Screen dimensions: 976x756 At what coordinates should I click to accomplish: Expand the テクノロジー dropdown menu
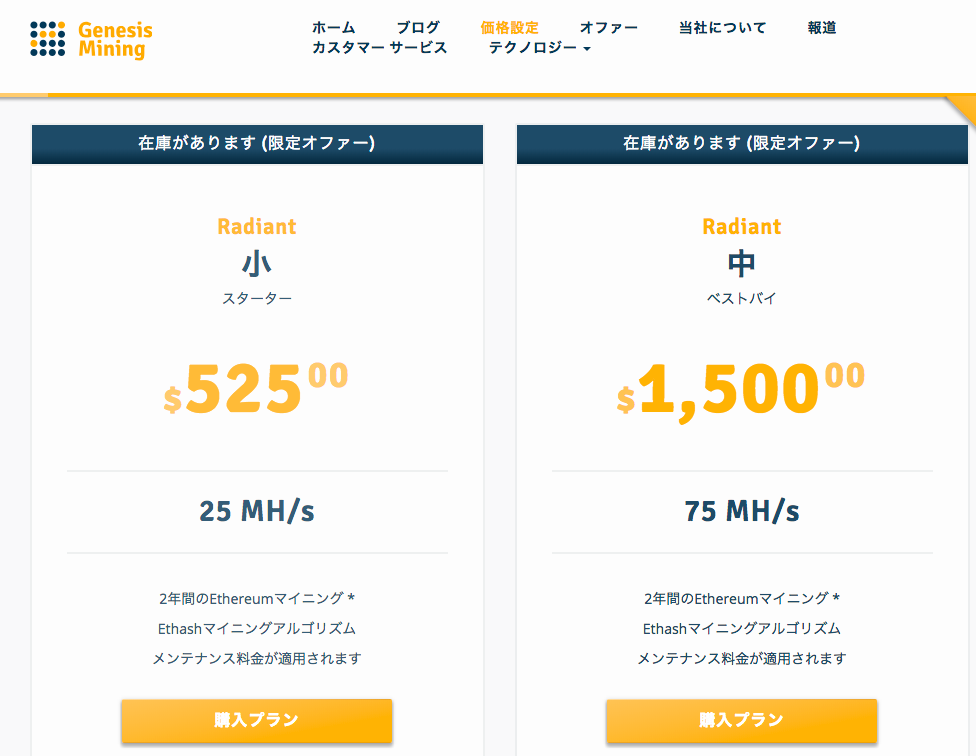point(539,47)
